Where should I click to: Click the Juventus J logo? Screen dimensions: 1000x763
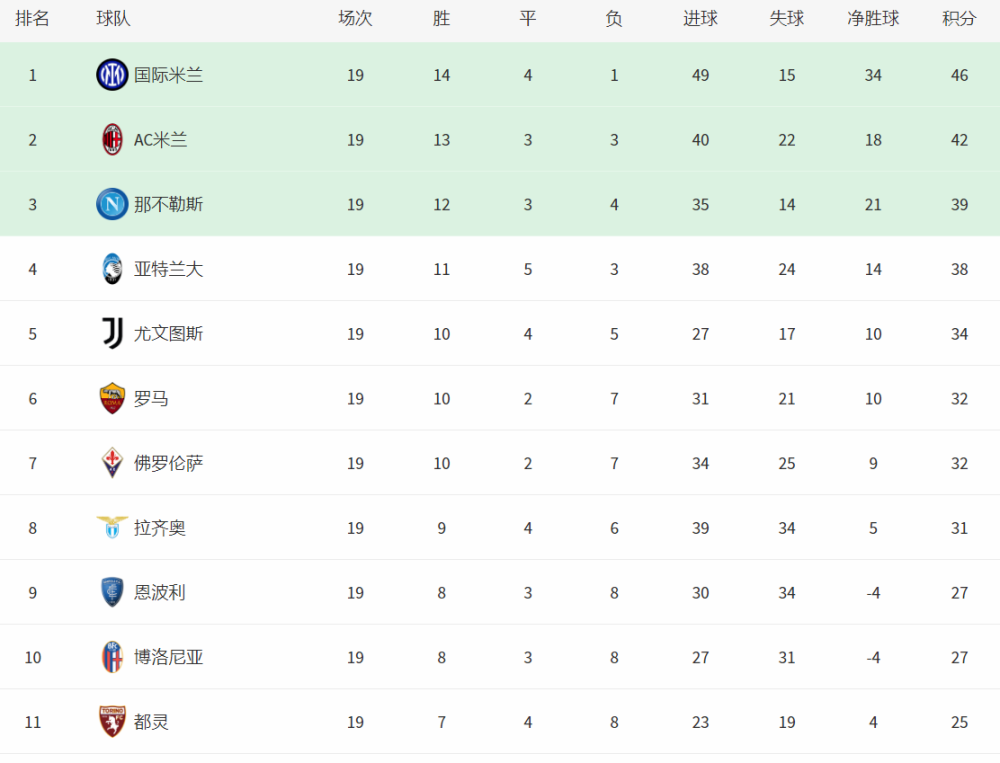click(x=113, y=334)
